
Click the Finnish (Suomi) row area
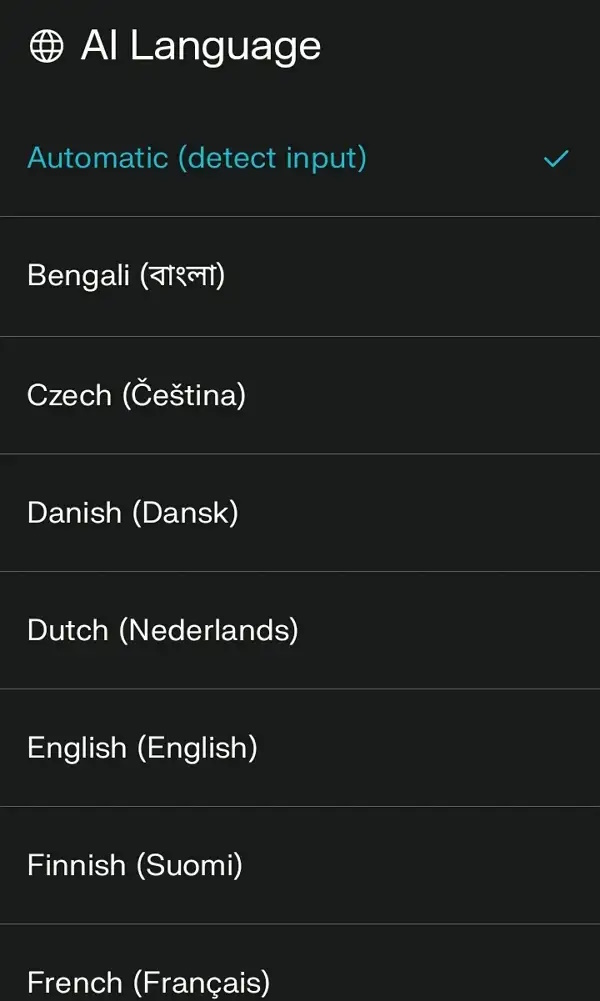(x=135, y=866)
